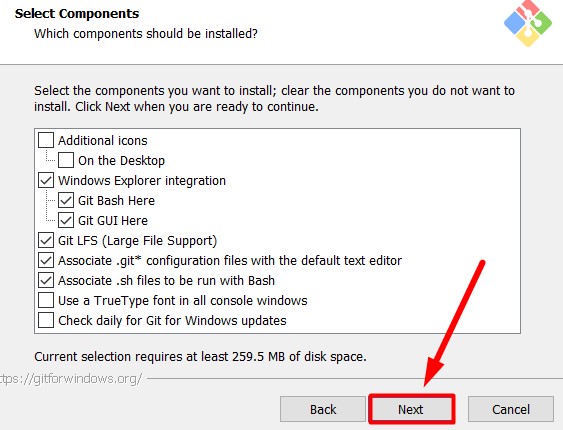563x430 pixels.
Task: Select the Windows Explorer integration label
Action: 142,181
